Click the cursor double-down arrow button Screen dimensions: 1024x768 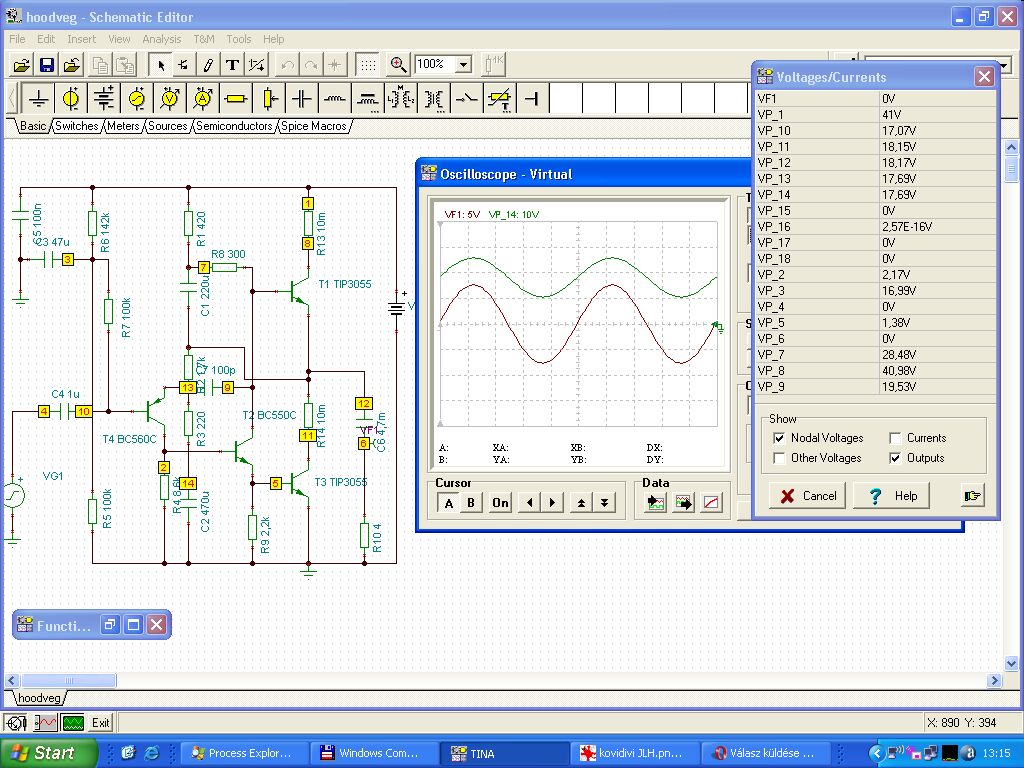coord(604,503)
